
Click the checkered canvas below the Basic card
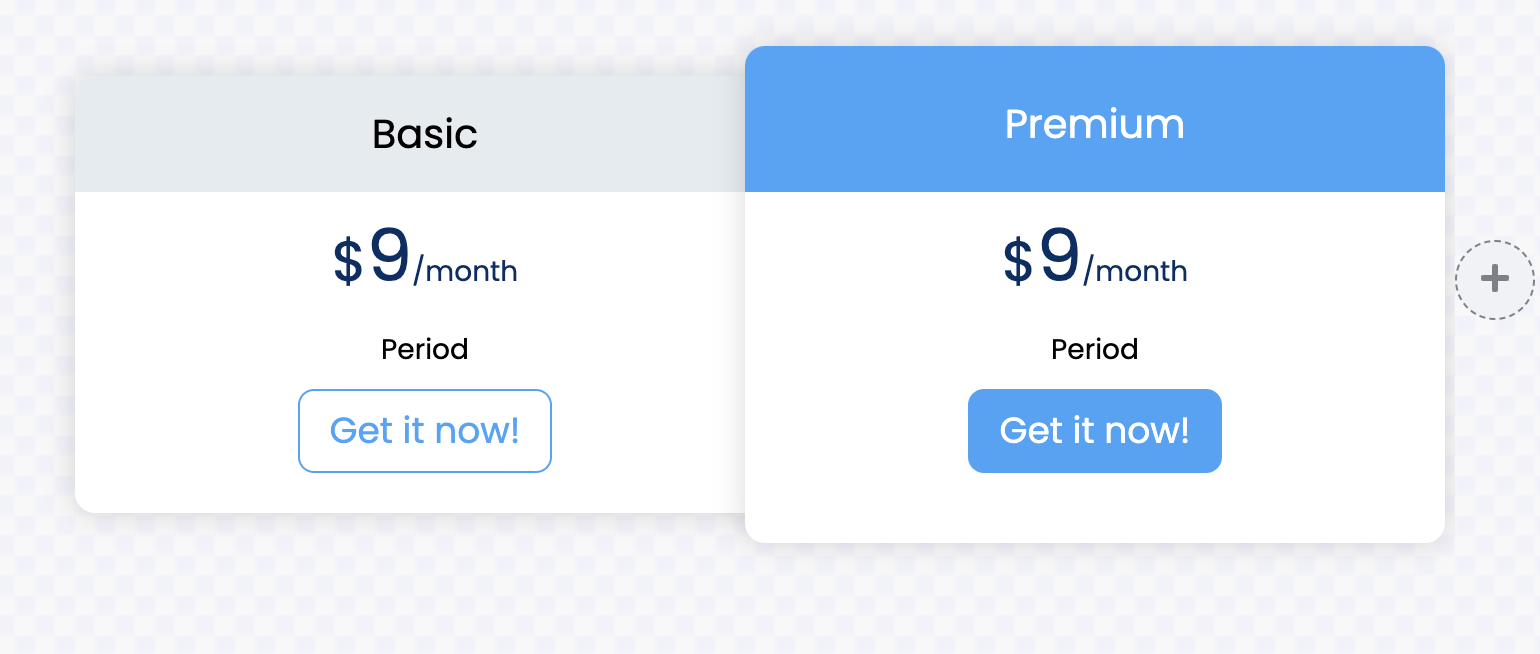click(x=400, y=590)
